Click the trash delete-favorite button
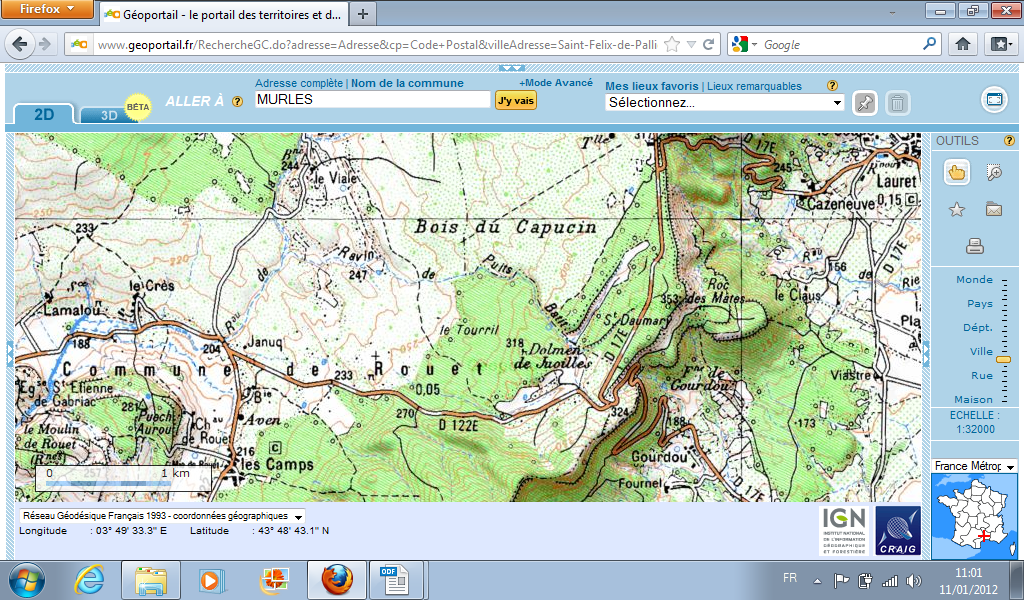This screenshot has width=1024, height=600. tap(898, 103)
